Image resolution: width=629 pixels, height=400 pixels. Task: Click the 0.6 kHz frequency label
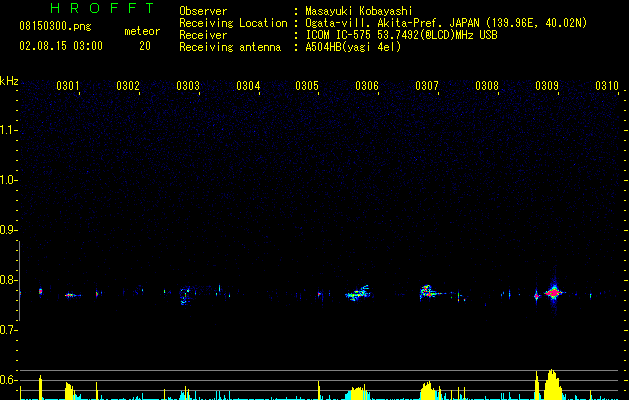point(9,380)
